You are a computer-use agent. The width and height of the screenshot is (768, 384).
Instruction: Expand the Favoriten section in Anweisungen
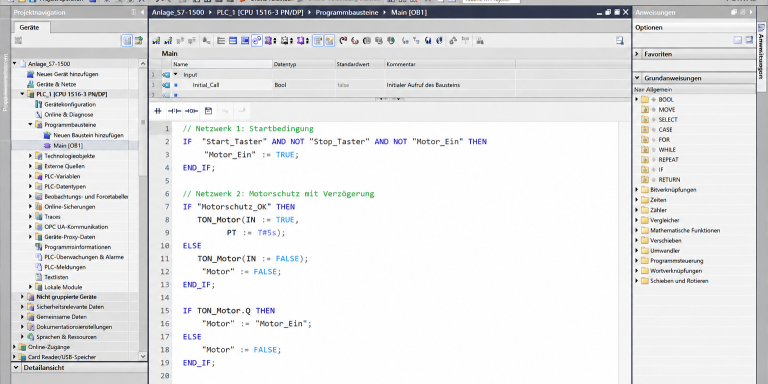tap(637, 54)
